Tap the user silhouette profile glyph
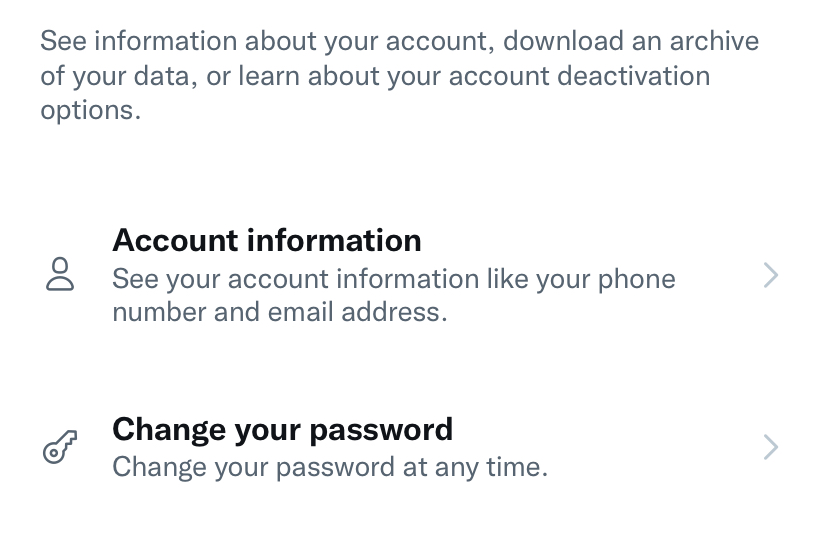Image resolution: width=828 pixels, height=540 pixels. click(x=60, y=274)
